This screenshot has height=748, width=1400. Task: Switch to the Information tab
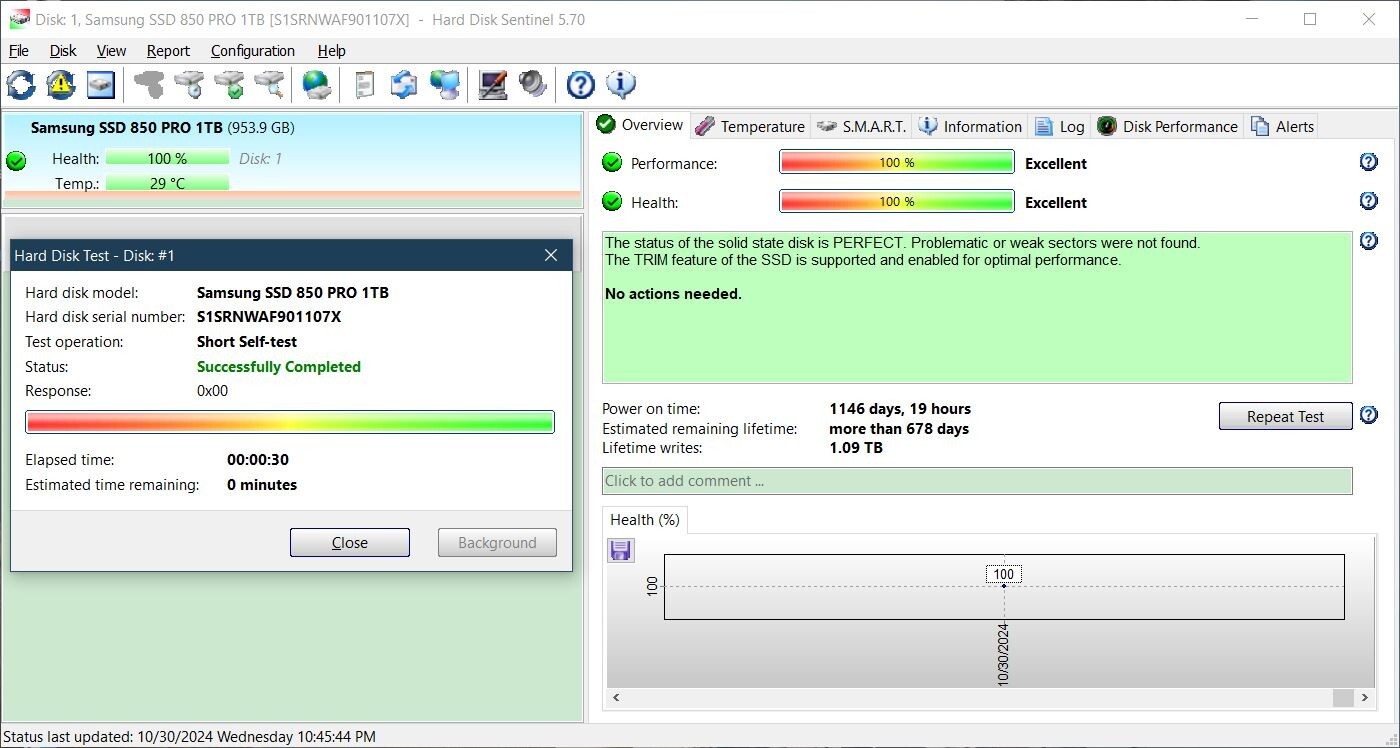click(x=971, y=126)
